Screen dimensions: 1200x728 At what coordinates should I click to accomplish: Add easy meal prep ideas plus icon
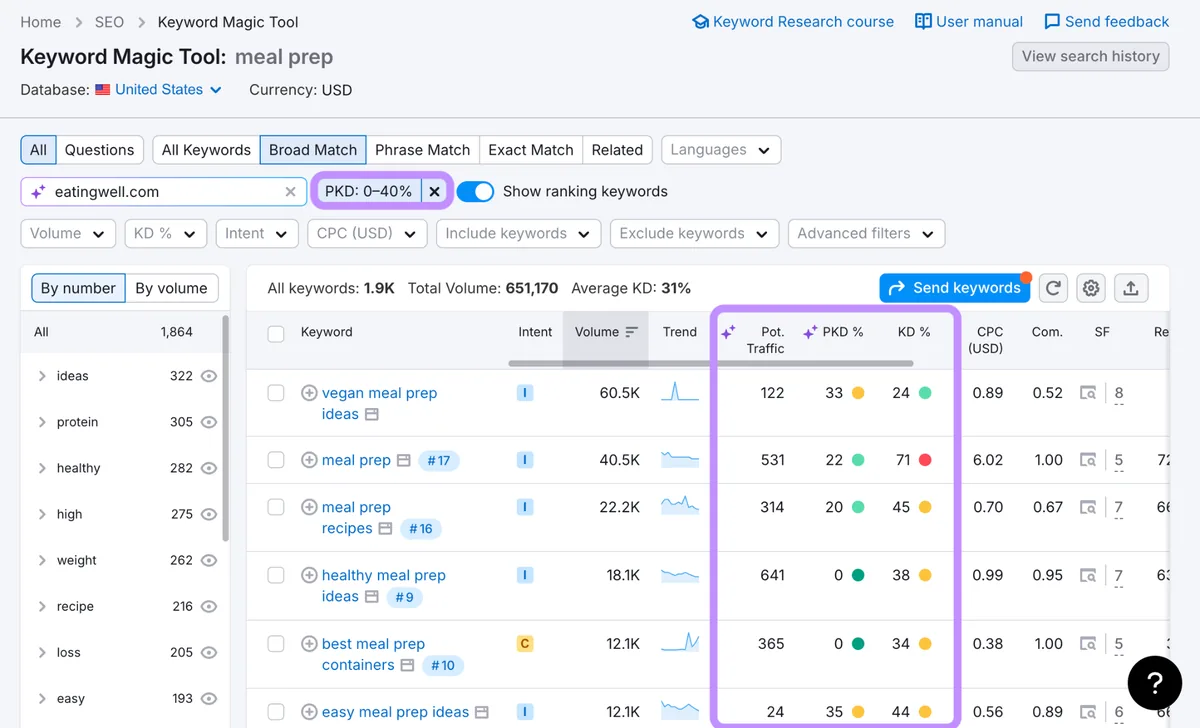(x=309, y=712)
